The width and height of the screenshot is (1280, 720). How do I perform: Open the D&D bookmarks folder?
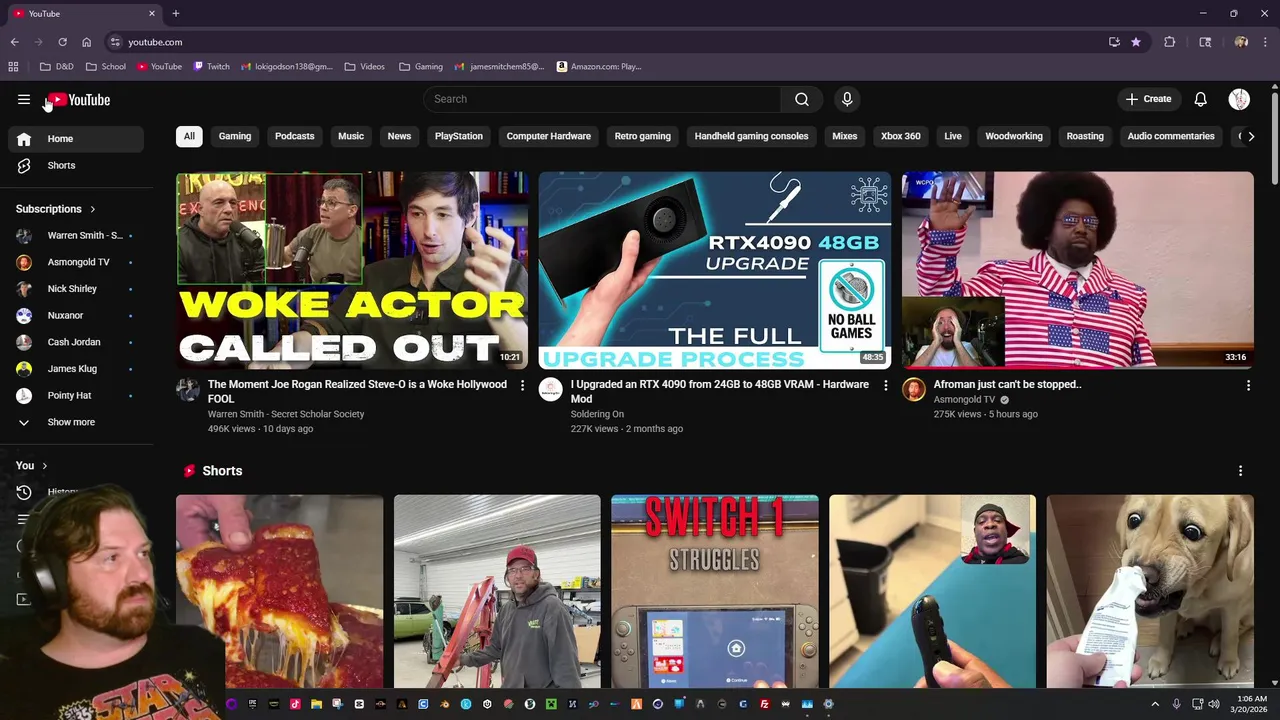pos(57,67)
